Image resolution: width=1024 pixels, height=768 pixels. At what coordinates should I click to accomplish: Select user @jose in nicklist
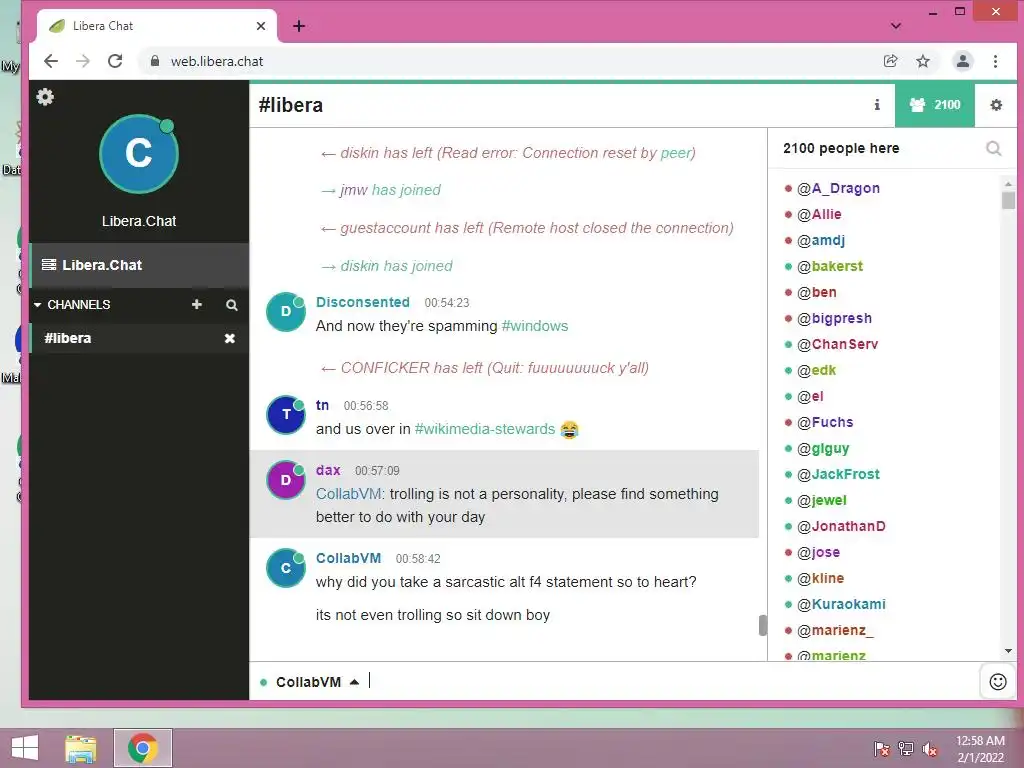818,552
